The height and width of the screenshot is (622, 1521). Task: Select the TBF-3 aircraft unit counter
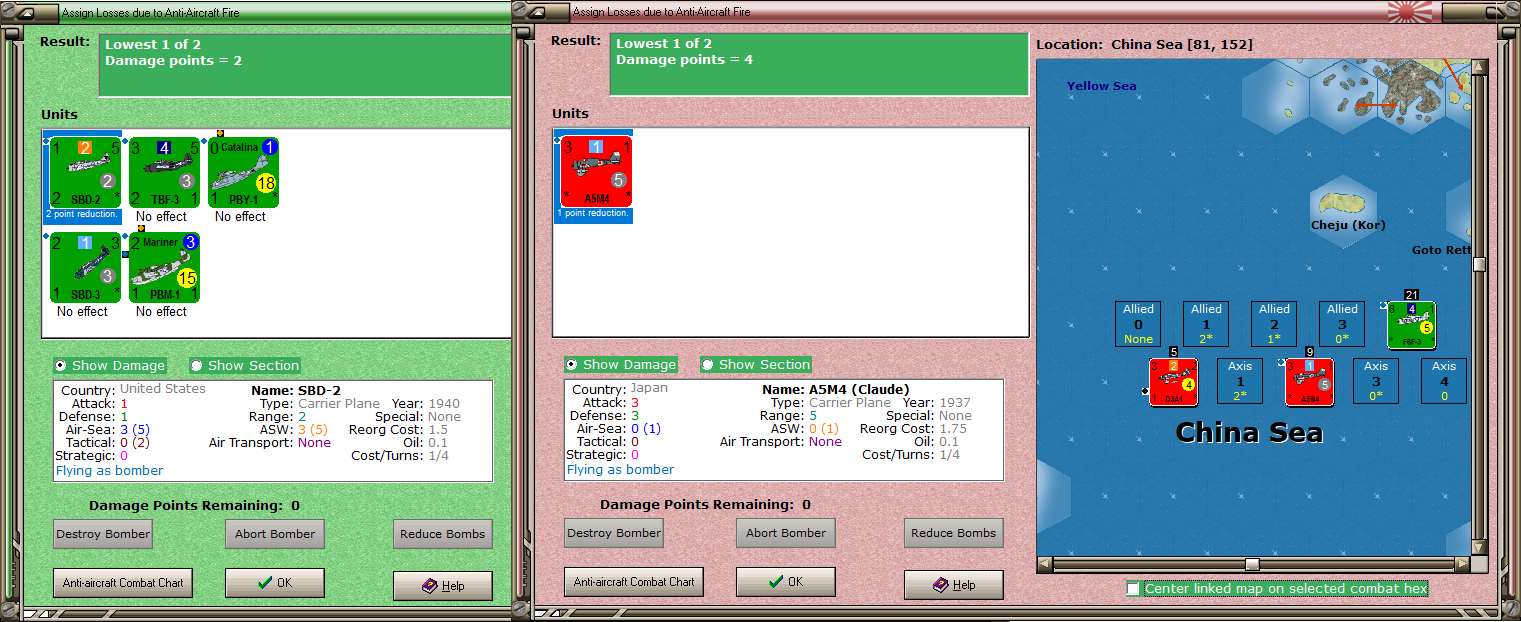tap(164, 172)
